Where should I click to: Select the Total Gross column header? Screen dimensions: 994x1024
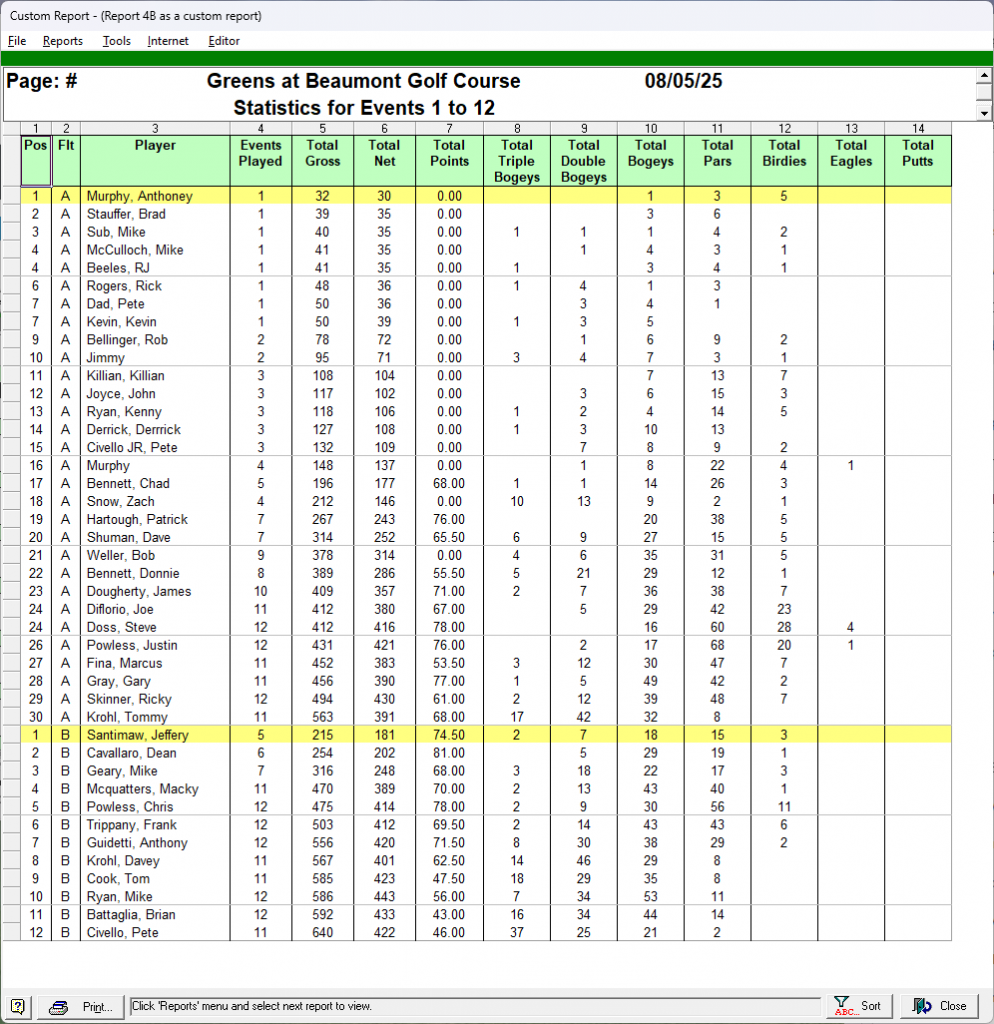click(x=322, y=153)
